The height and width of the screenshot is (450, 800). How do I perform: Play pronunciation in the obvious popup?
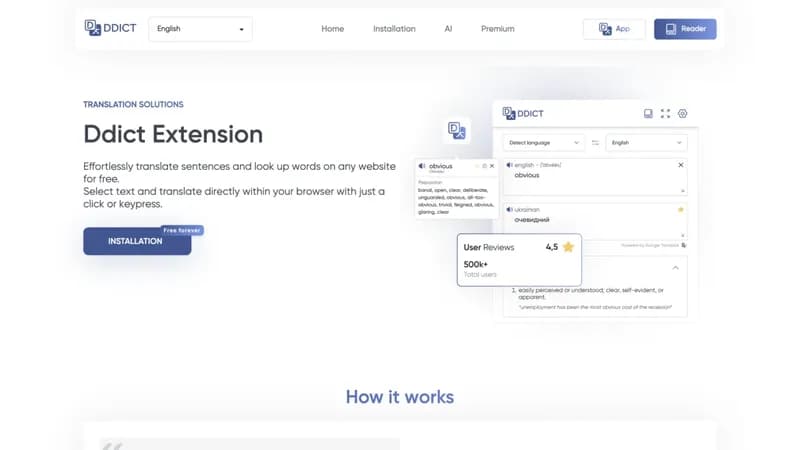[x=422, y=166]
